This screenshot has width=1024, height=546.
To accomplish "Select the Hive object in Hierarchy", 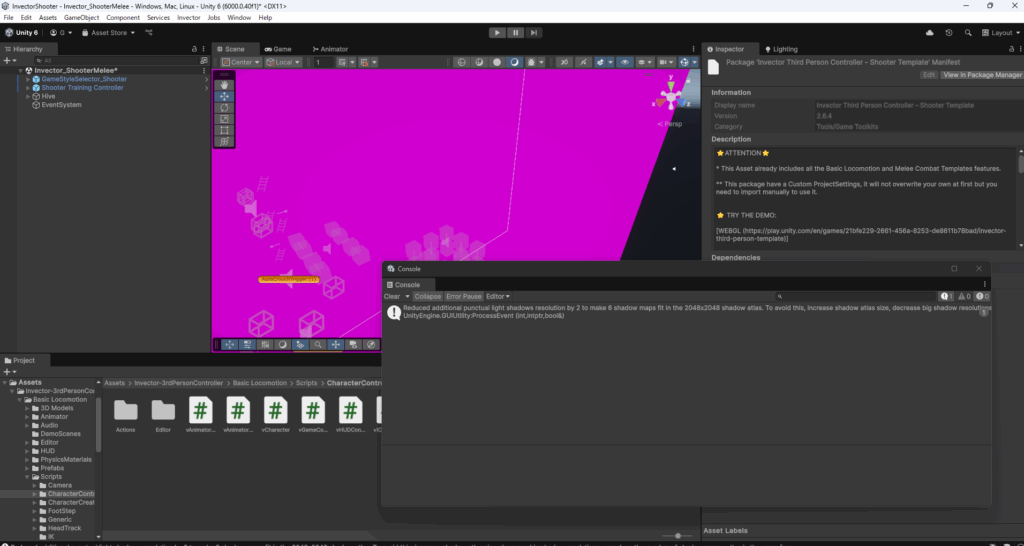I will (x=48, y=96).
